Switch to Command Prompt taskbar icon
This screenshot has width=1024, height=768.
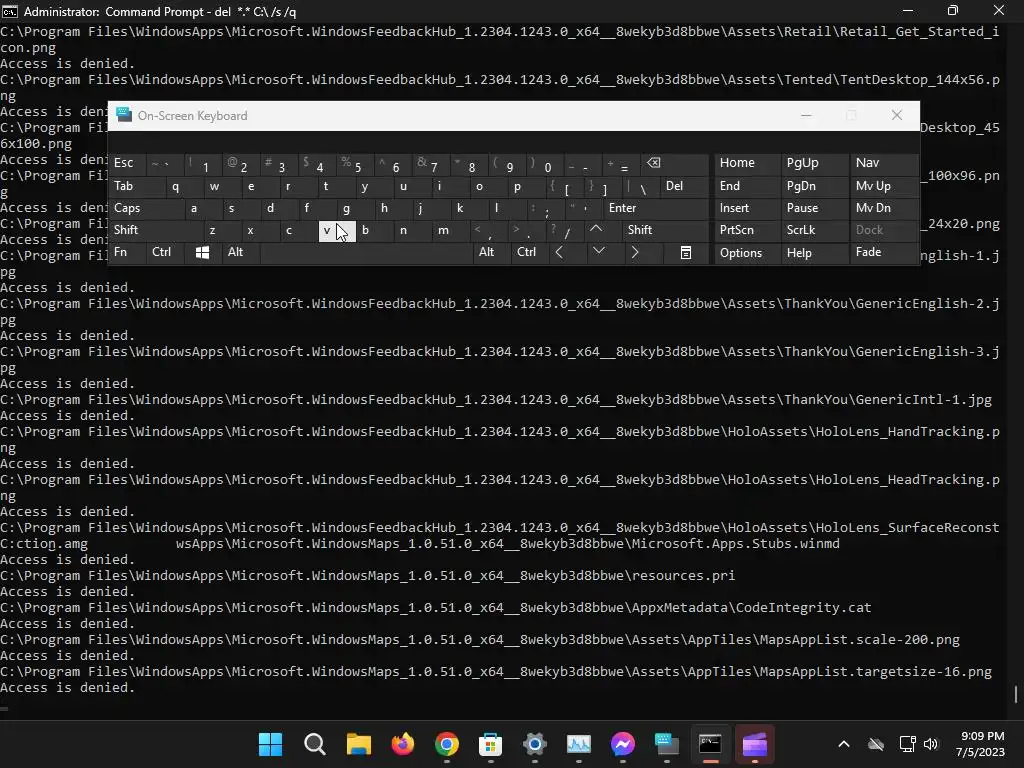(711, 744)
